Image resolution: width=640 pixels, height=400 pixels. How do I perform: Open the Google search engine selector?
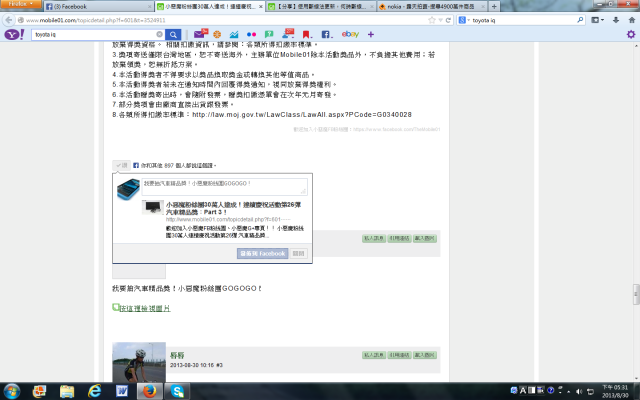464,20
